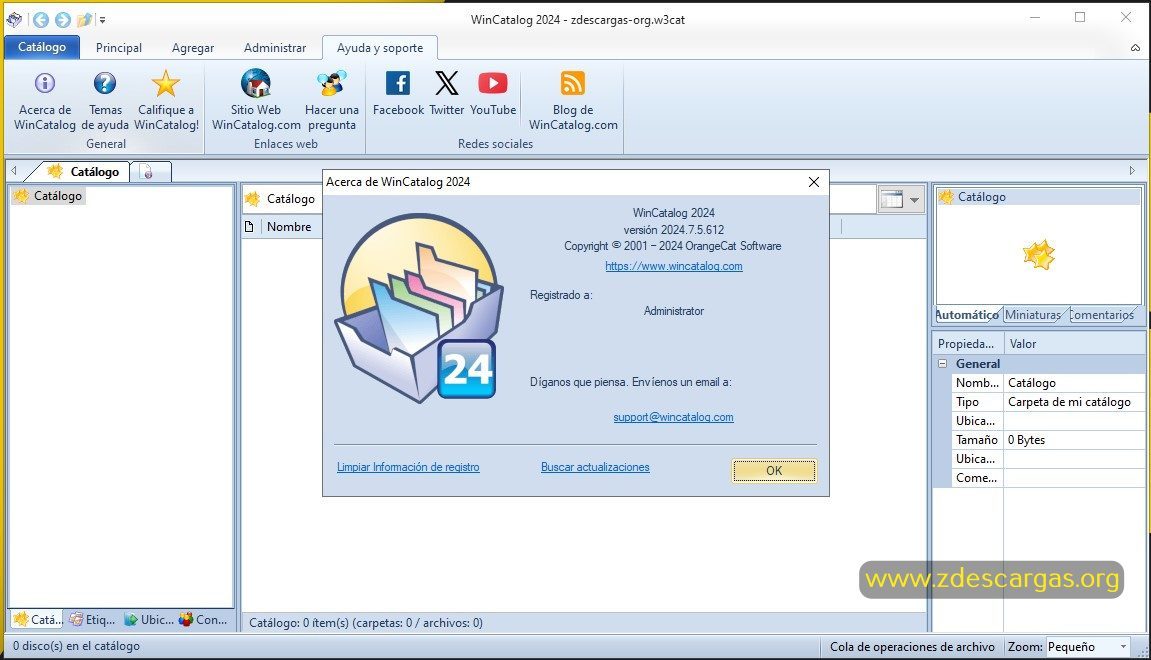Screen dimensions: 1151x660
Task: Open Temas de ayuda help icon
Action: (x=105, y=83)
